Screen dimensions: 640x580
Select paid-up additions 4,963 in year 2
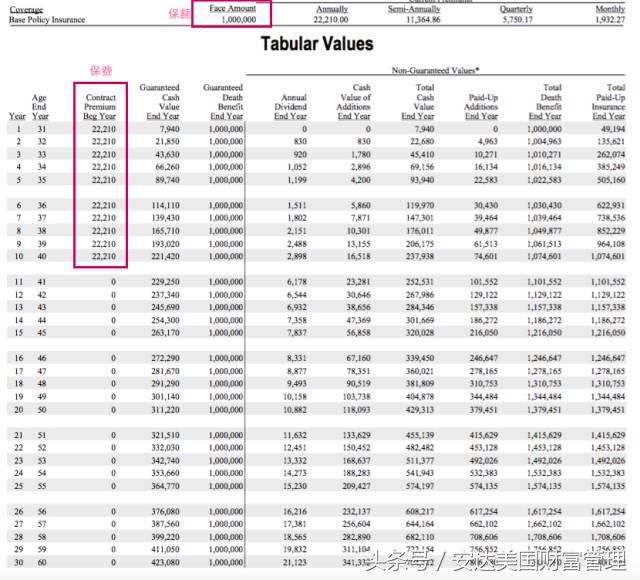488,141
